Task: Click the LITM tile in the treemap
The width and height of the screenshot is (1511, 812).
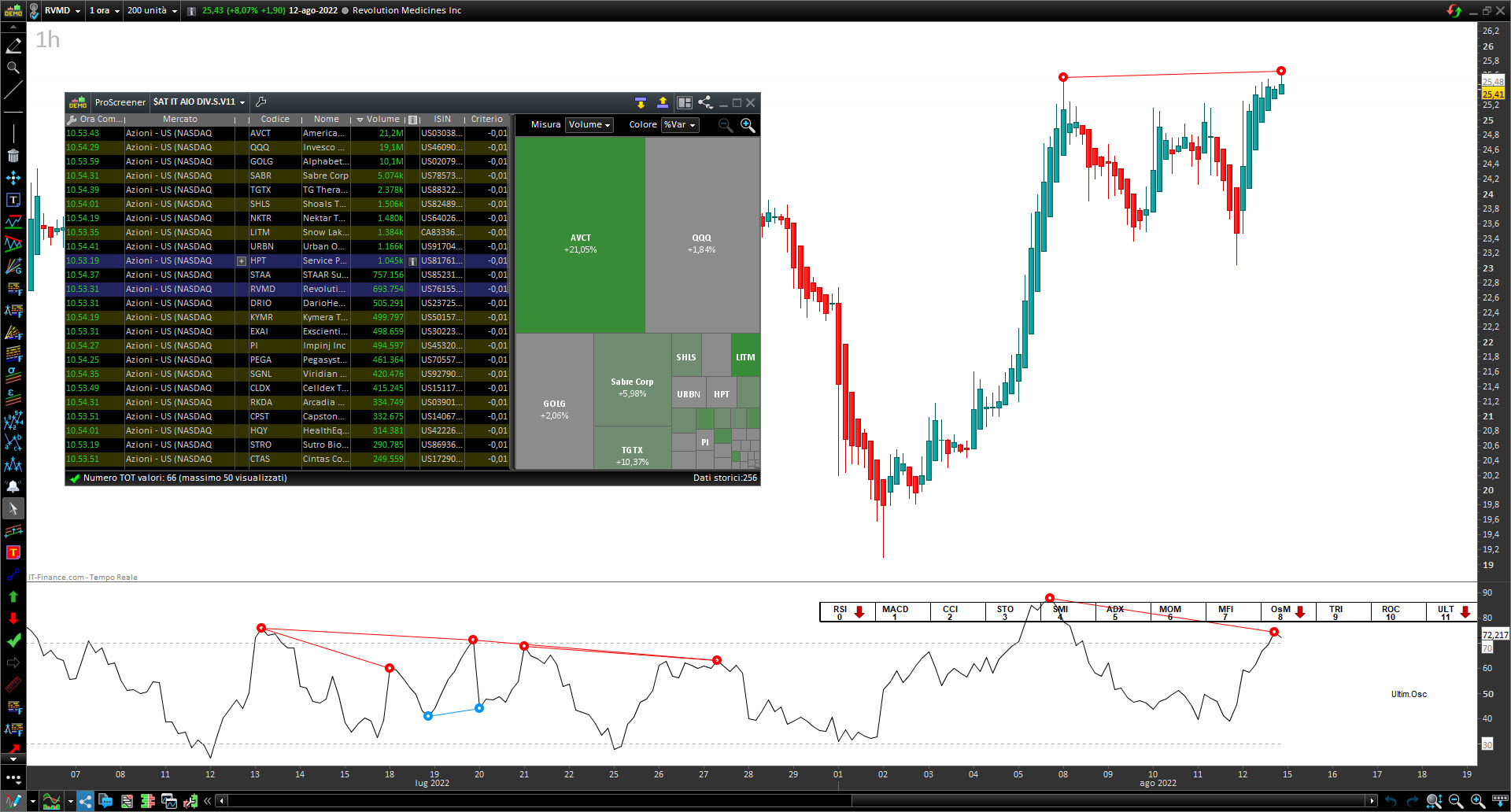Action: 745,356
